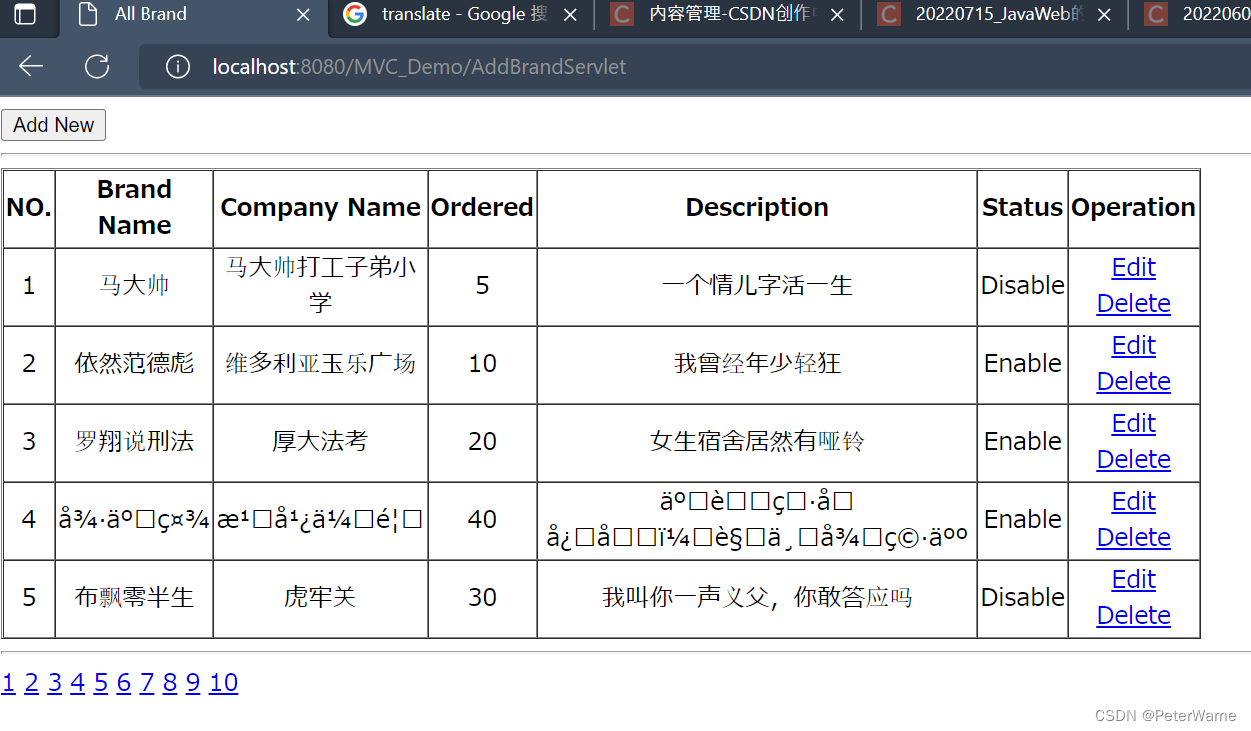This screenshot has height=731, width=1251.
Task: Select description 我曾经年少轻狂
Action: coord(757,364)
